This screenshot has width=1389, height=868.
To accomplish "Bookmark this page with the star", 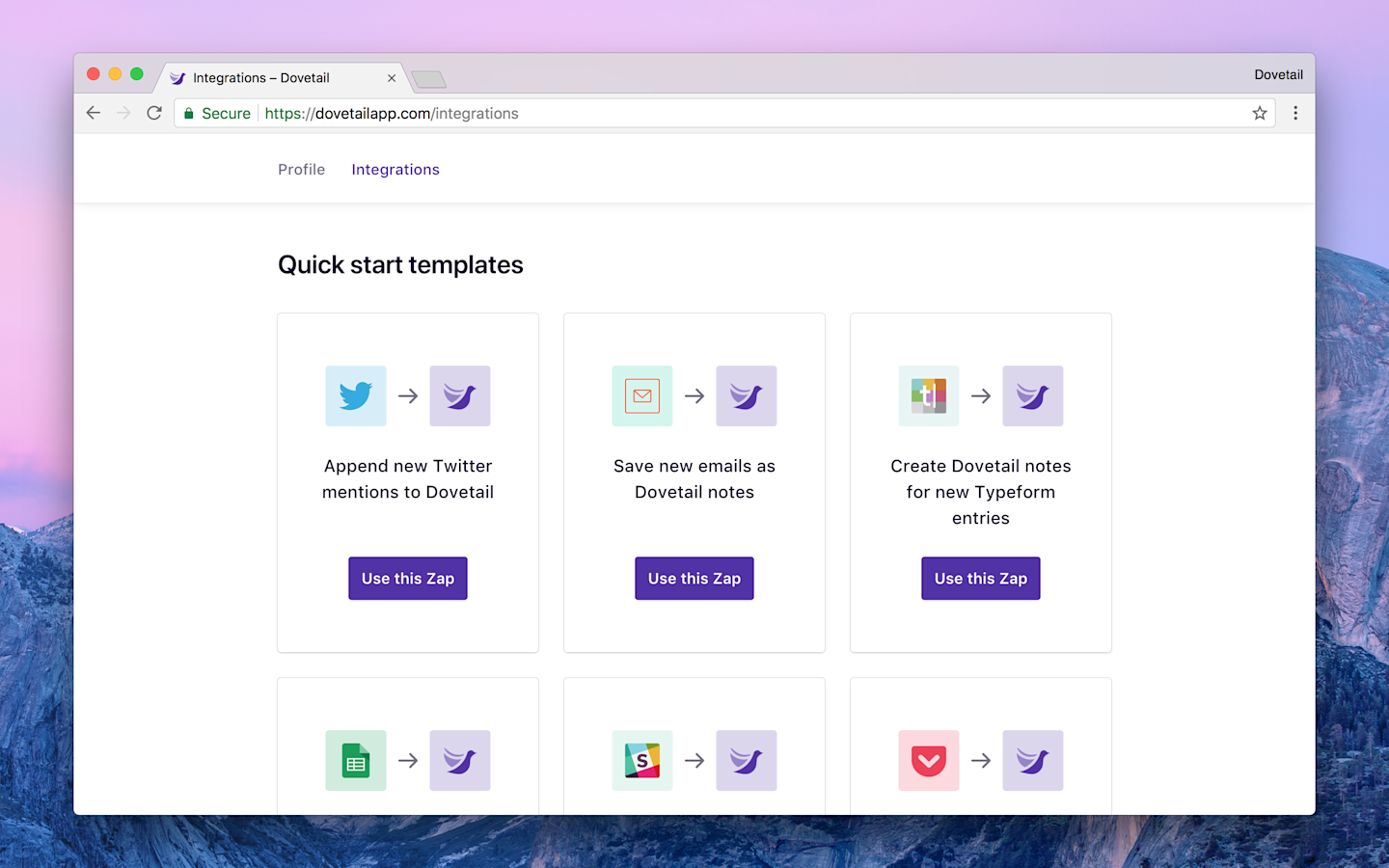I will (1260, 113).
